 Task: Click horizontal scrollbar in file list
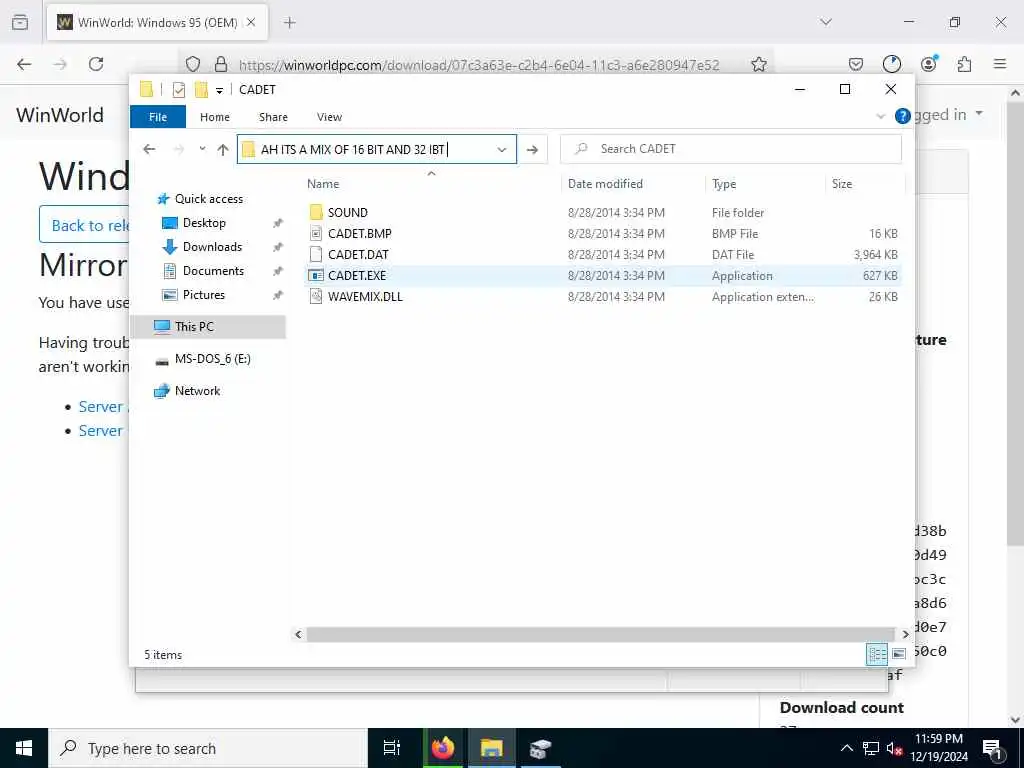pos(600,634)
